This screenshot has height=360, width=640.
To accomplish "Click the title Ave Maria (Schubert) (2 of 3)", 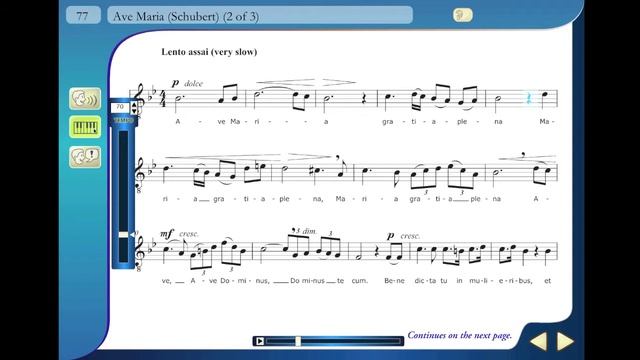I will point(186,16).
